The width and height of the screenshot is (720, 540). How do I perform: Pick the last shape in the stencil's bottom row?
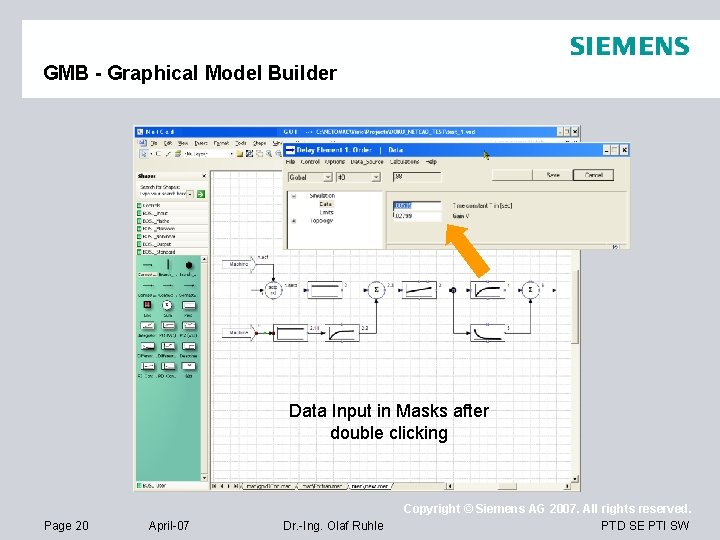point(189,366)
